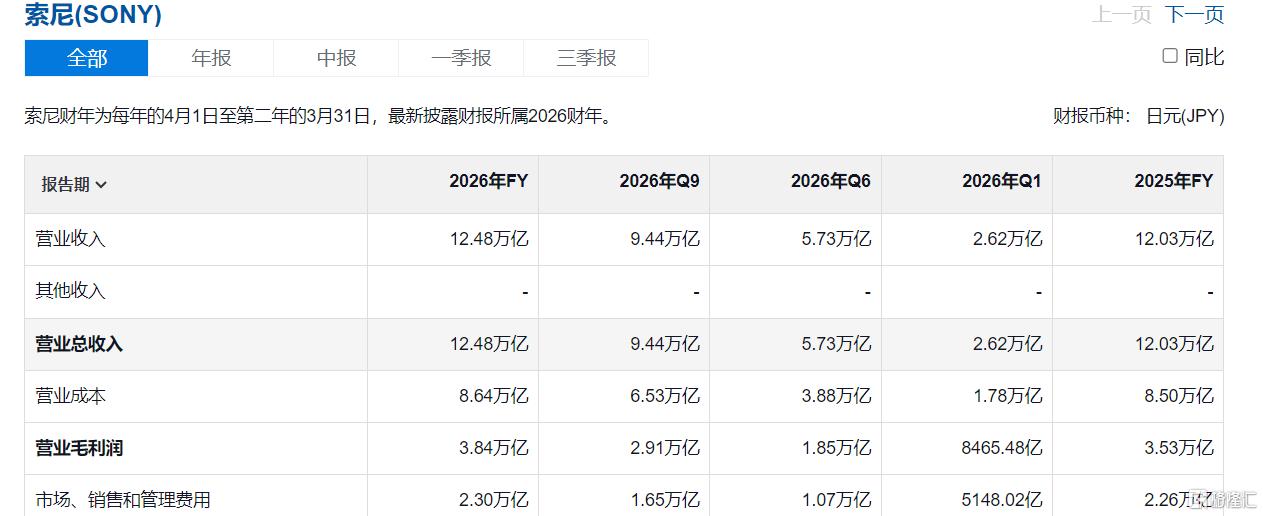The height and width of the screenshot is (516, 1263).
Task: Click 营业毛利润 value 2.91万亿
Action: (x=665, y=448)
